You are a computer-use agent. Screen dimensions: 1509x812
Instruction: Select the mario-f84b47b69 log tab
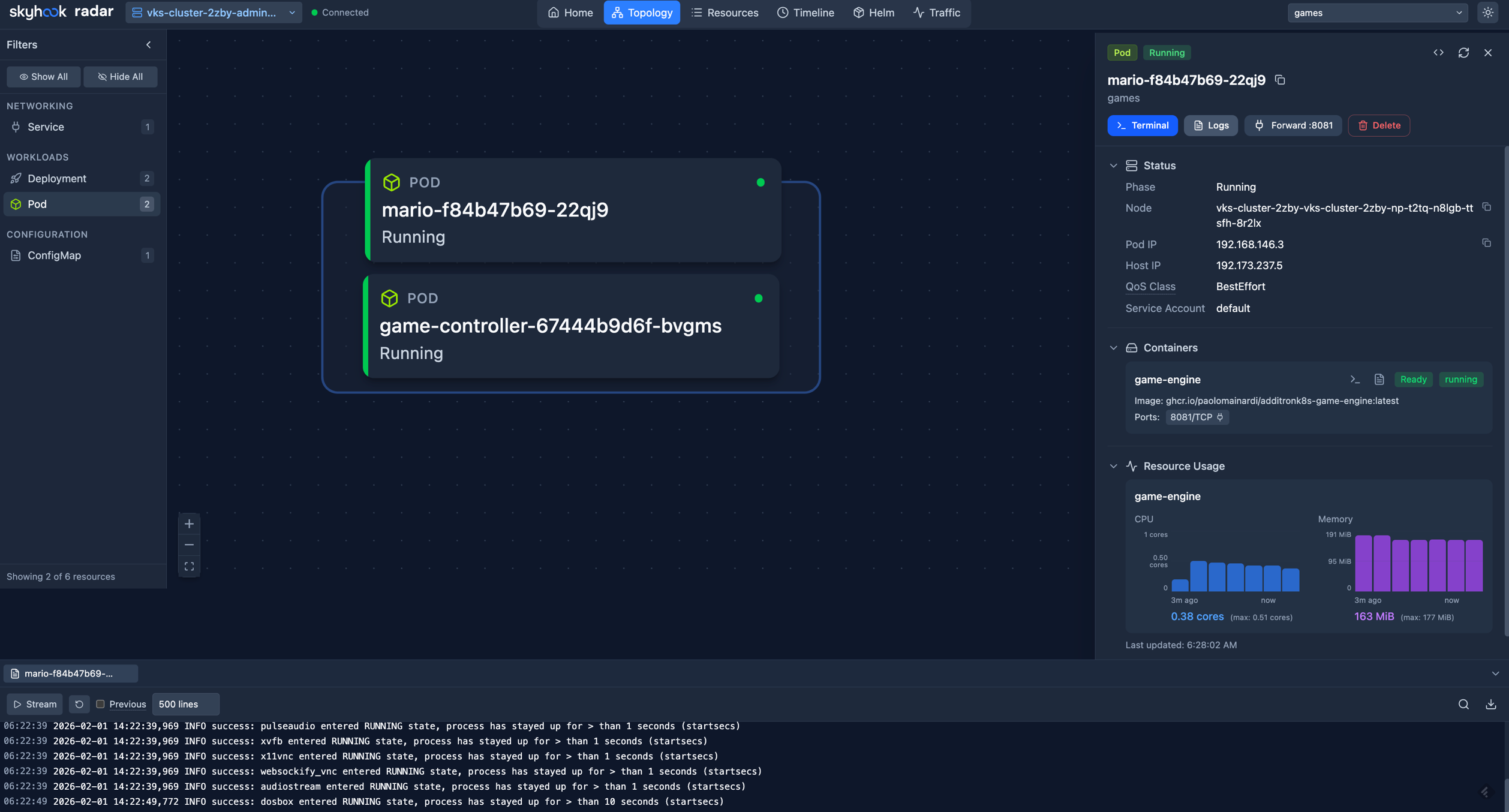coord(71,673)
